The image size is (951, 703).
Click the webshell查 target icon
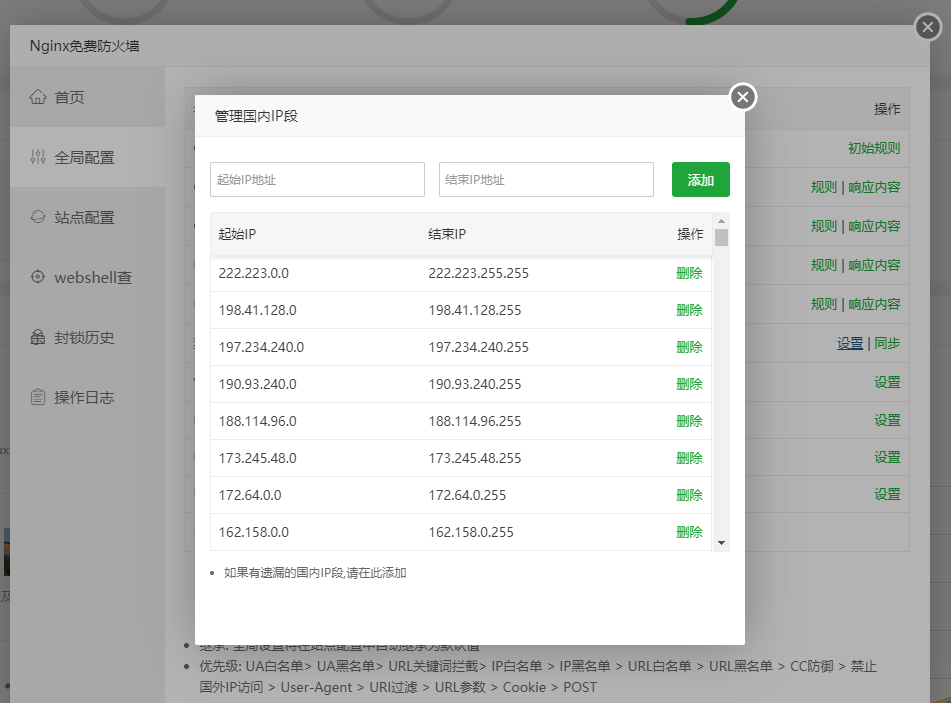tap(38, 277)
